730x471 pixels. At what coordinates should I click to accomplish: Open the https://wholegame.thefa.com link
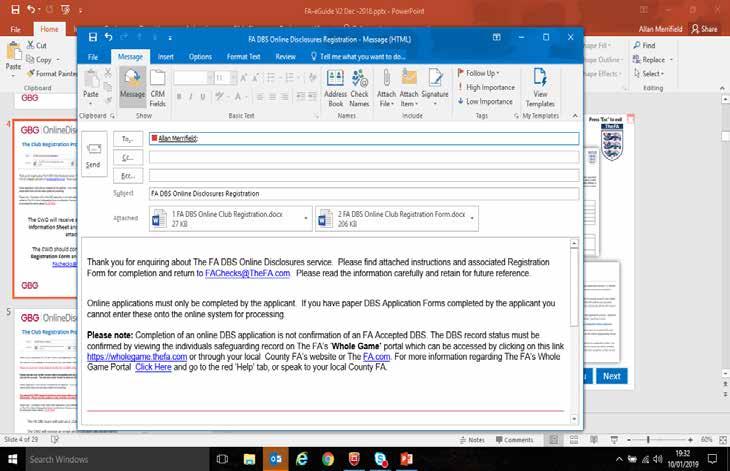[x=137, y=357]
